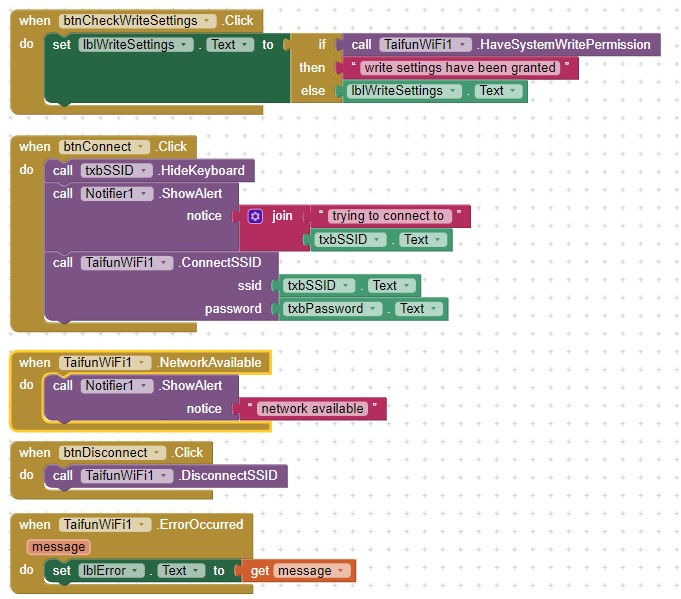
Task: Open the lblError component dropdown
Action: click(x=136, y=571)
